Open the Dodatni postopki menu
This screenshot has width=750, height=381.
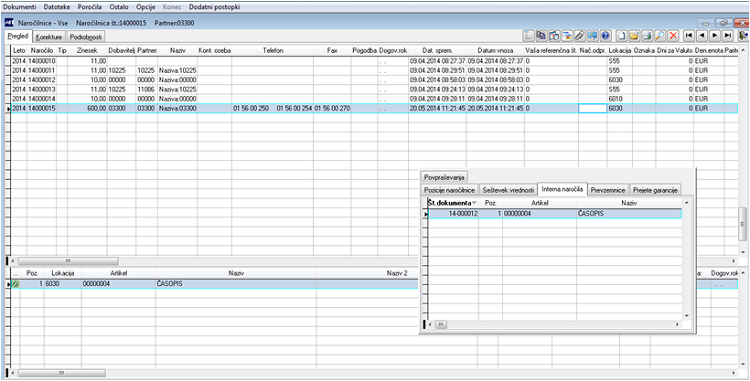pyautogui.click(x=215, y=7)
